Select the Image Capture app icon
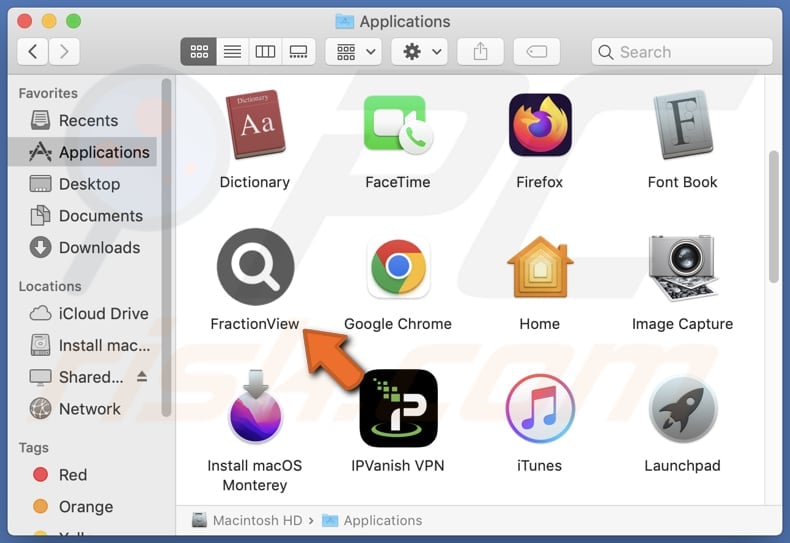Viewport: 790px width, 543px height. [x=683, y=267]
